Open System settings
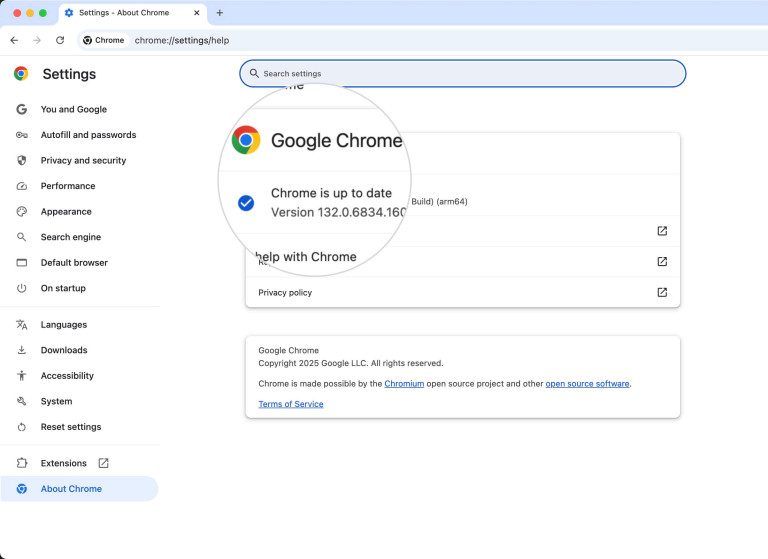The height and width of the screenshot is (559, 768). tap(56, 401)
